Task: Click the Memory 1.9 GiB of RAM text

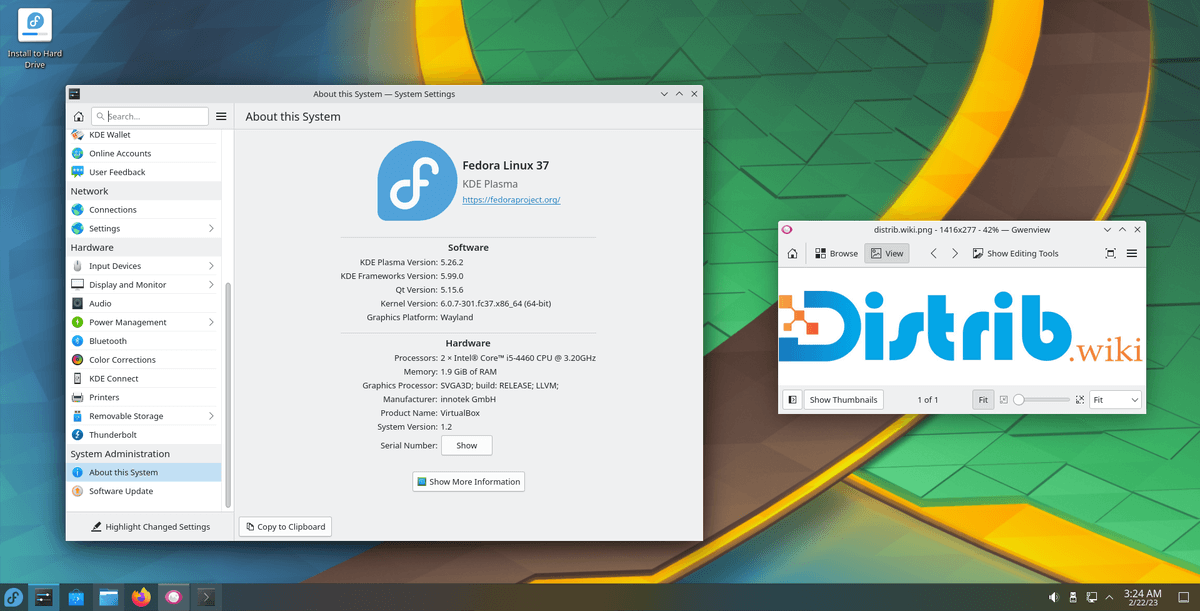Action: 468,371
